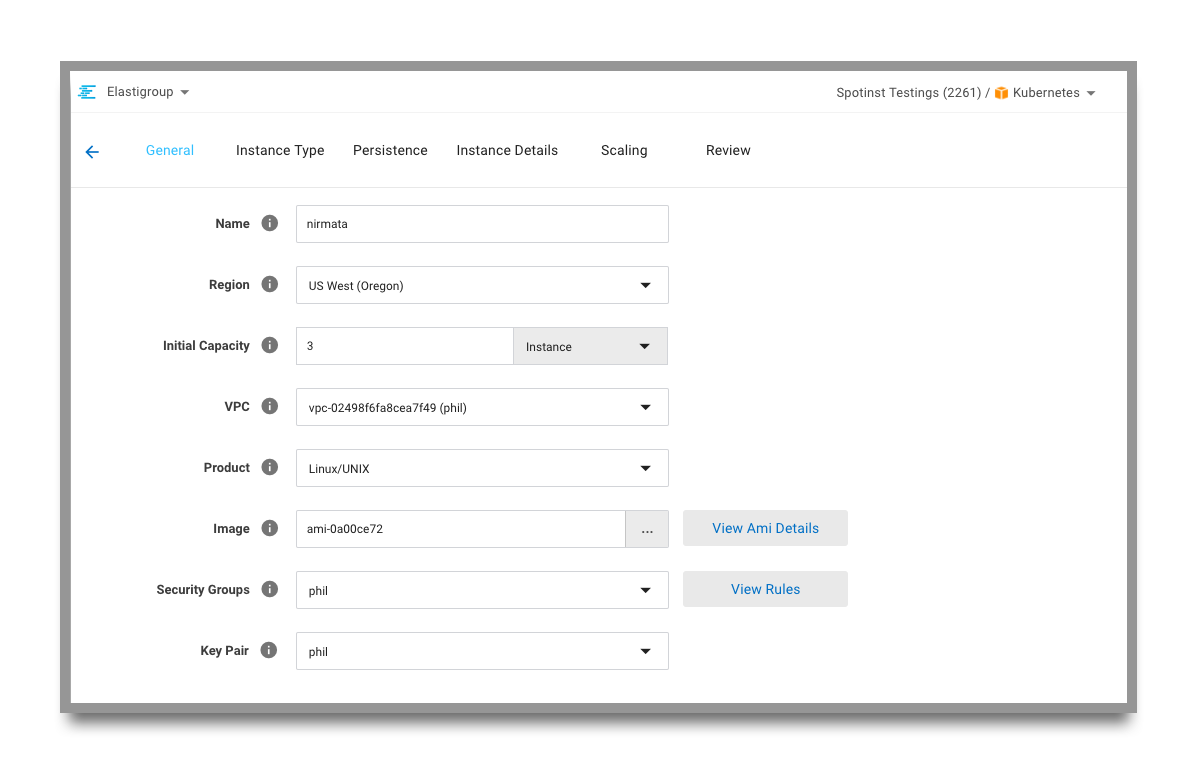Open the Review tab
Viewport: 1198px width, 774px height.
(x=728, y=151)
